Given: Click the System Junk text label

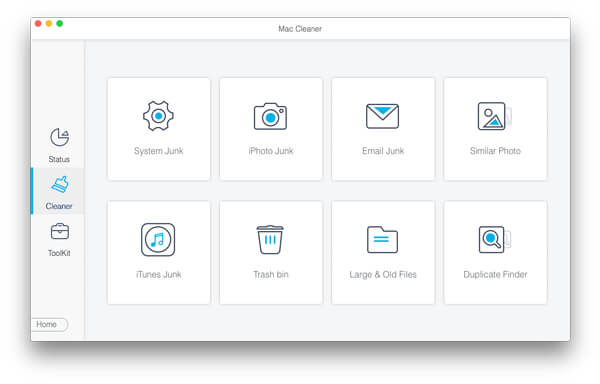Looking at the screenshot, I should [x=158, y=151].
